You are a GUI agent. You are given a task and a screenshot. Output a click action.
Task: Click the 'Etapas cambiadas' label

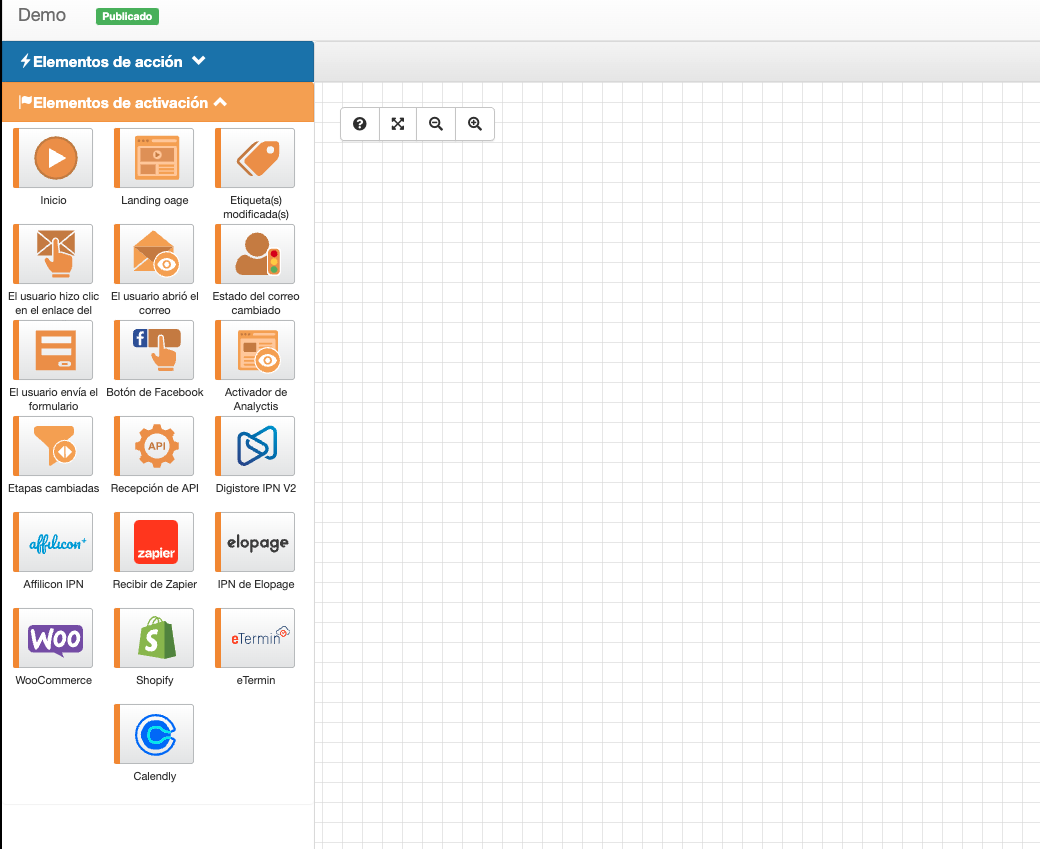(54, 488)
